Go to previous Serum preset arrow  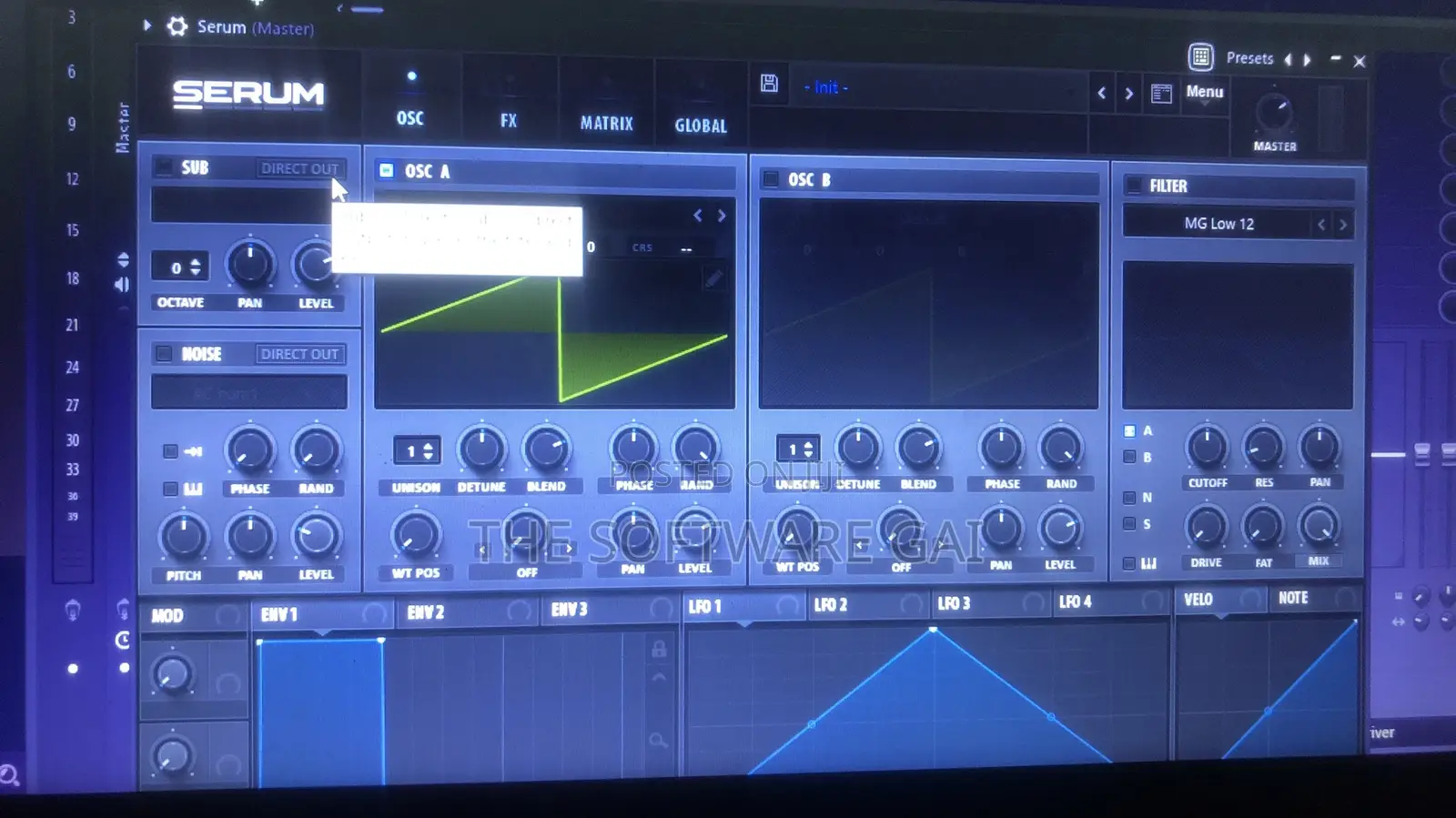click(x=1101, y=93)
